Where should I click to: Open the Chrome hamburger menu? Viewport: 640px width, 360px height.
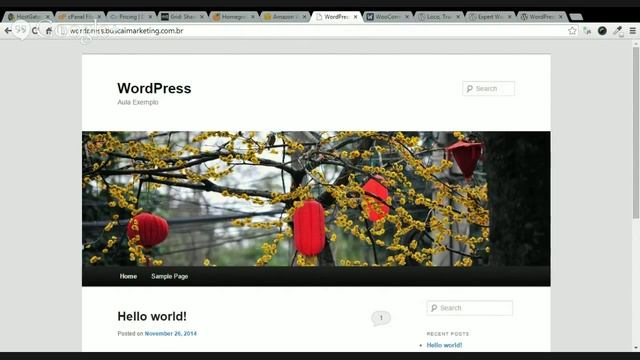(633, 31)
